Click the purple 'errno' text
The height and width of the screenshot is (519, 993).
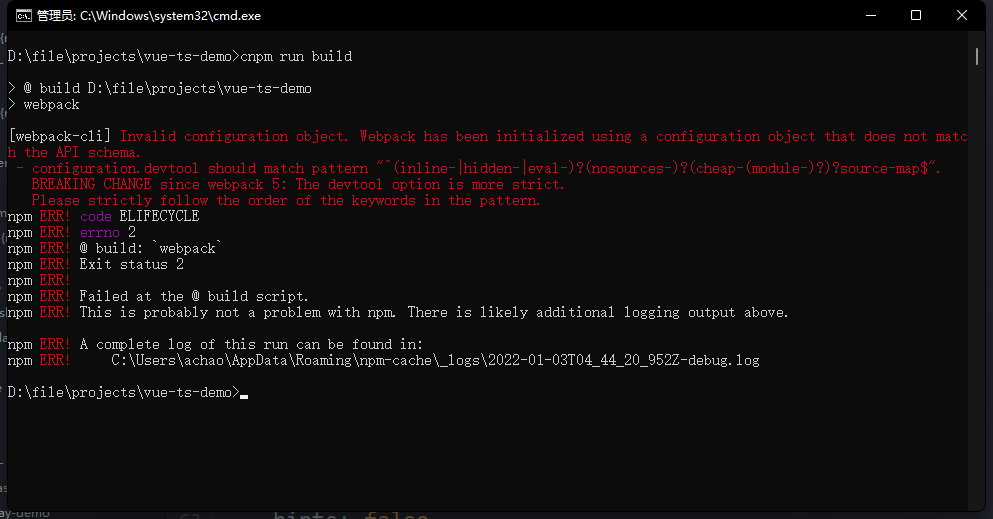coord(99,233)
